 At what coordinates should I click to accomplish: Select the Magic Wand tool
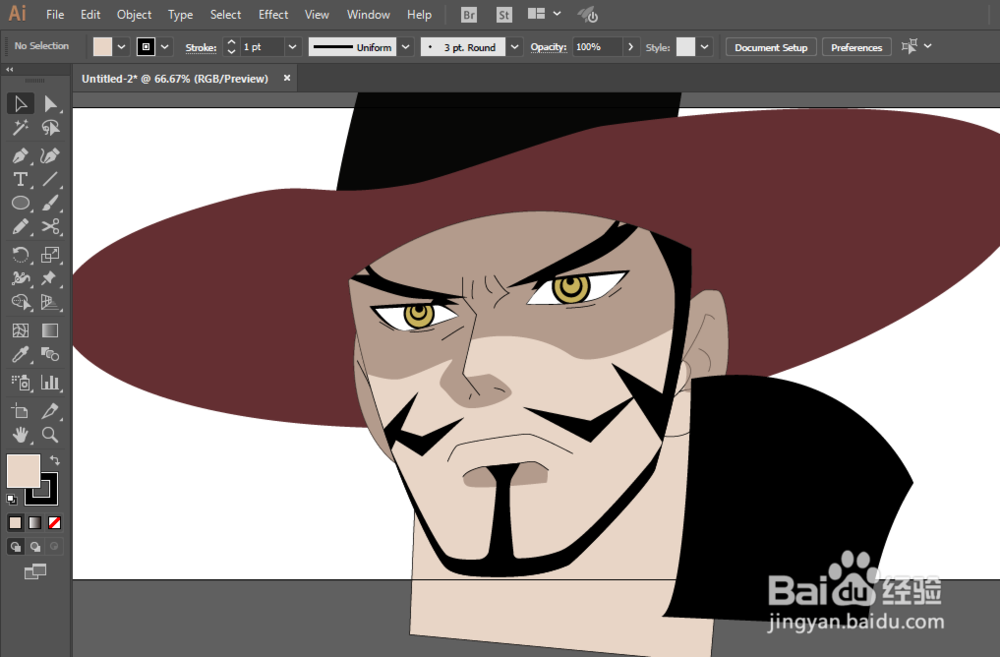click(x=20, y=128)
